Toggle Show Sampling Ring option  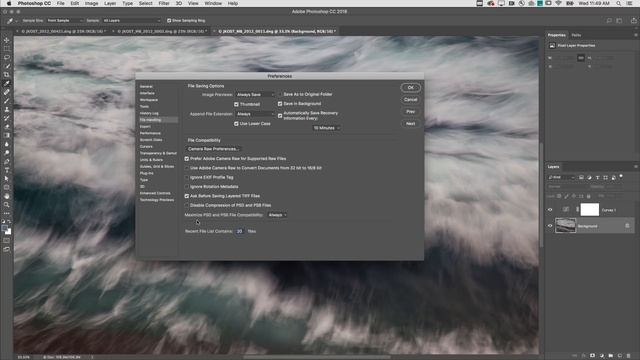pyautogui.click(x=169, y=20)
